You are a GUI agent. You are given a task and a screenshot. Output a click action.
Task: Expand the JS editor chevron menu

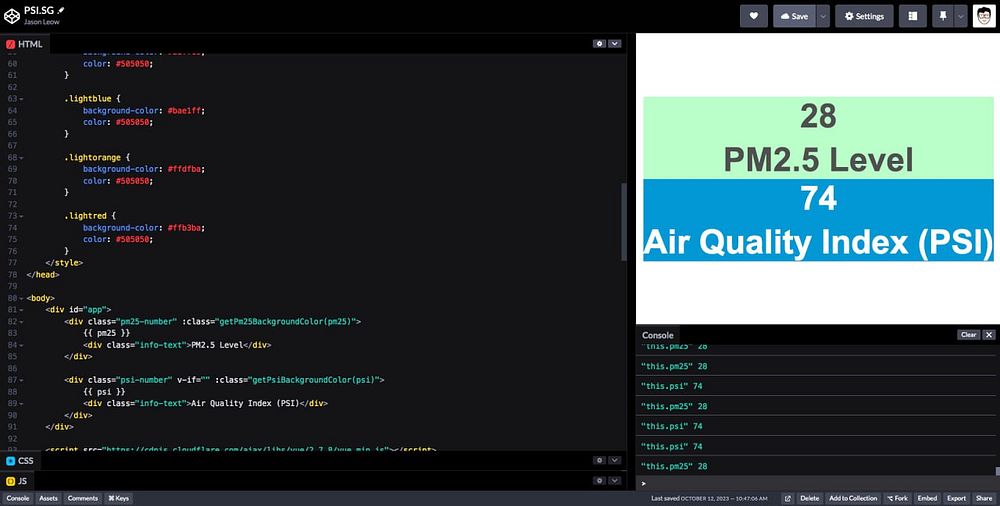614,480
